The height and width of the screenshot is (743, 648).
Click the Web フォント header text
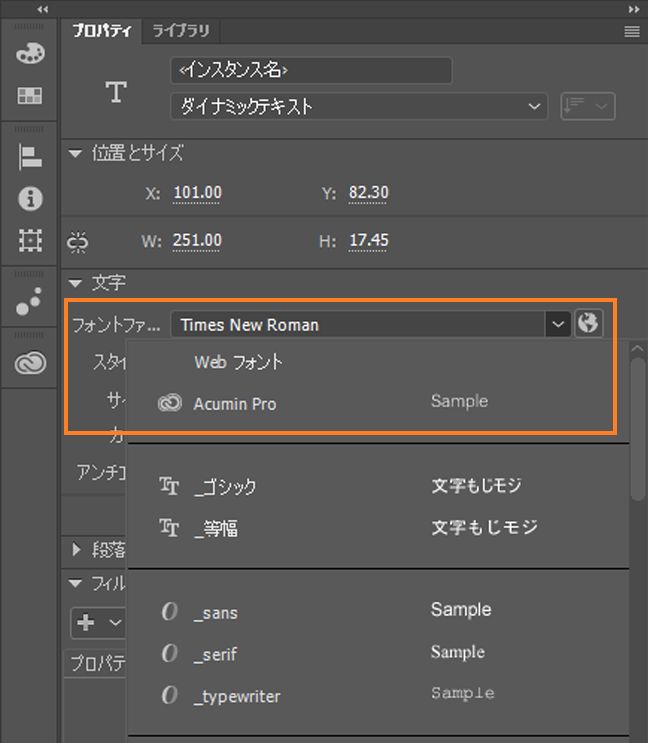(238, 362)
